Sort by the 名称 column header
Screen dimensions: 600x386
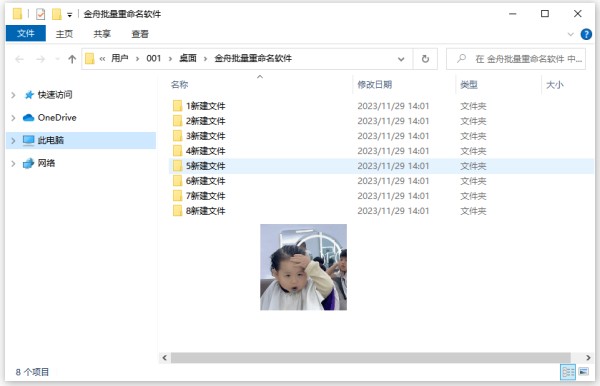click(179, 85)
